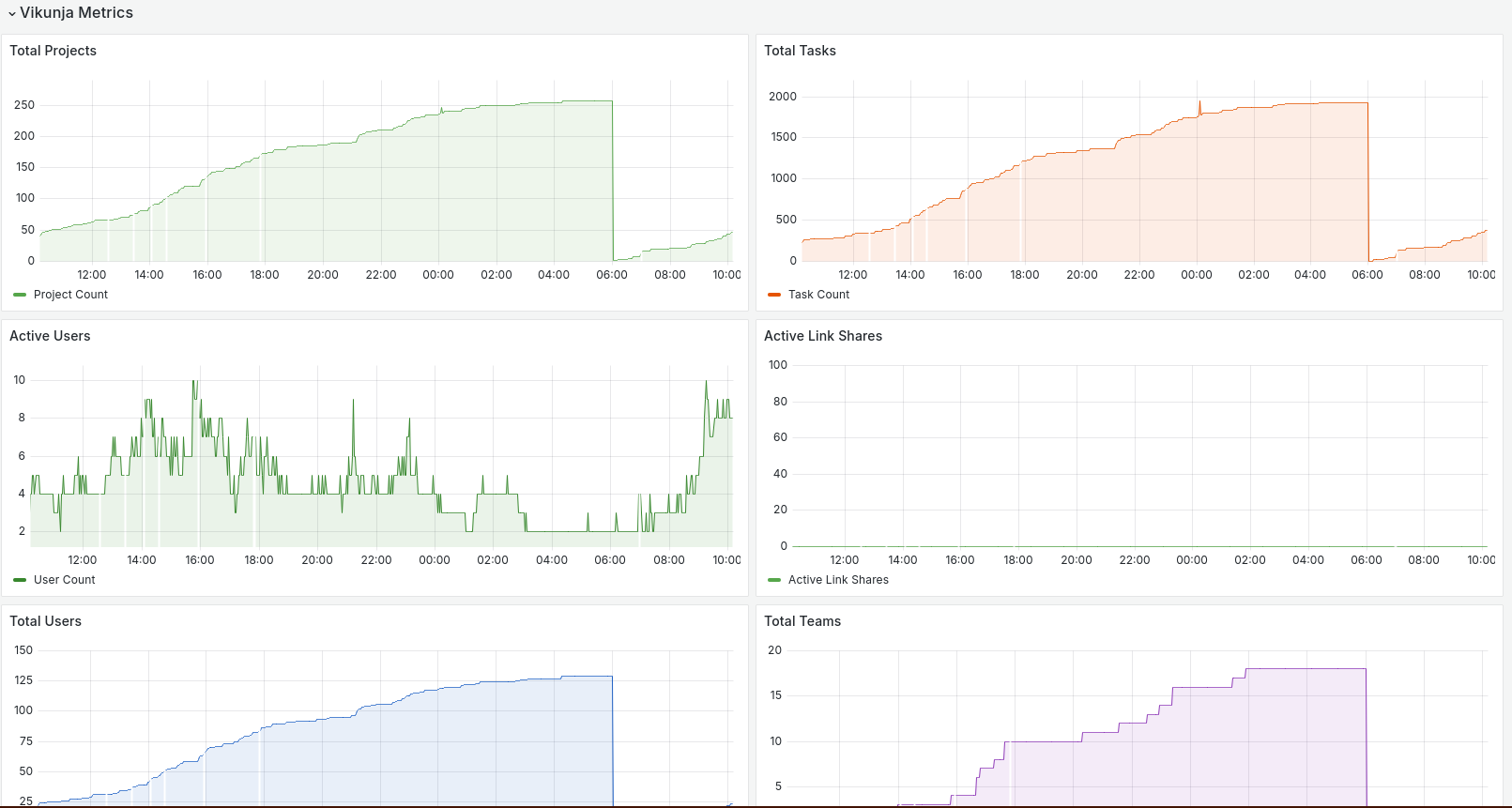Toggle the Active Link Shares legend label
This screenshot has width=1512, height=808.
tap(838, 580)
